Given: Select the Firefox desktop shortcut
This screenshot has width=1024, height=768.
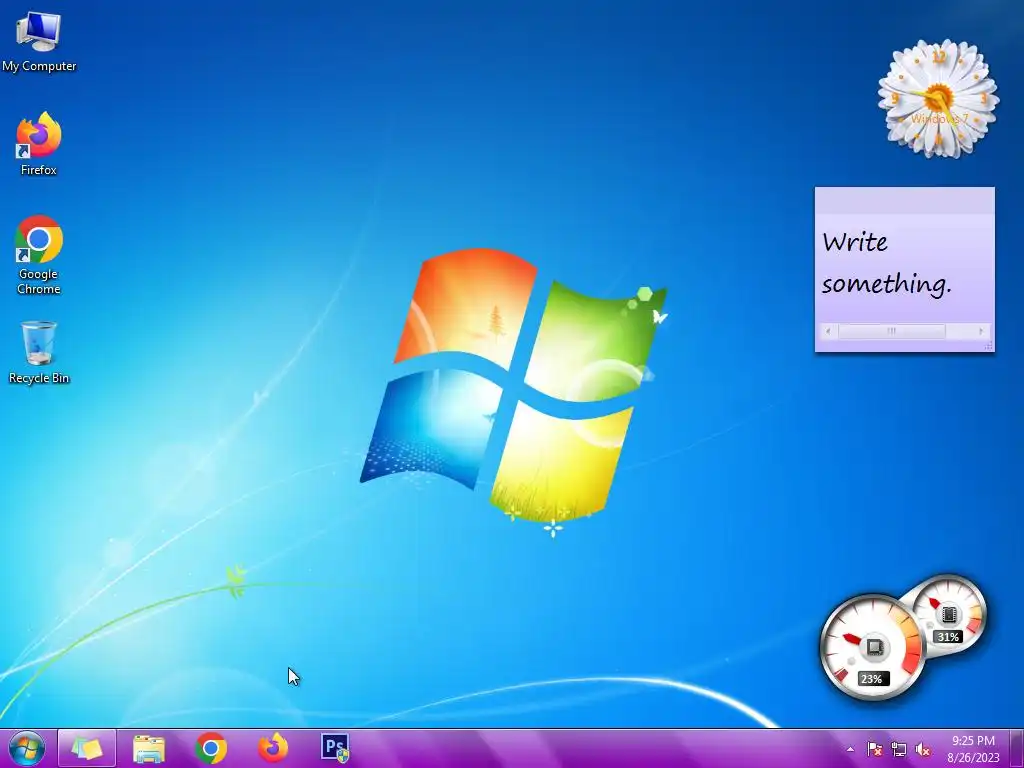Looking at the screenshot, I should 39,144.
